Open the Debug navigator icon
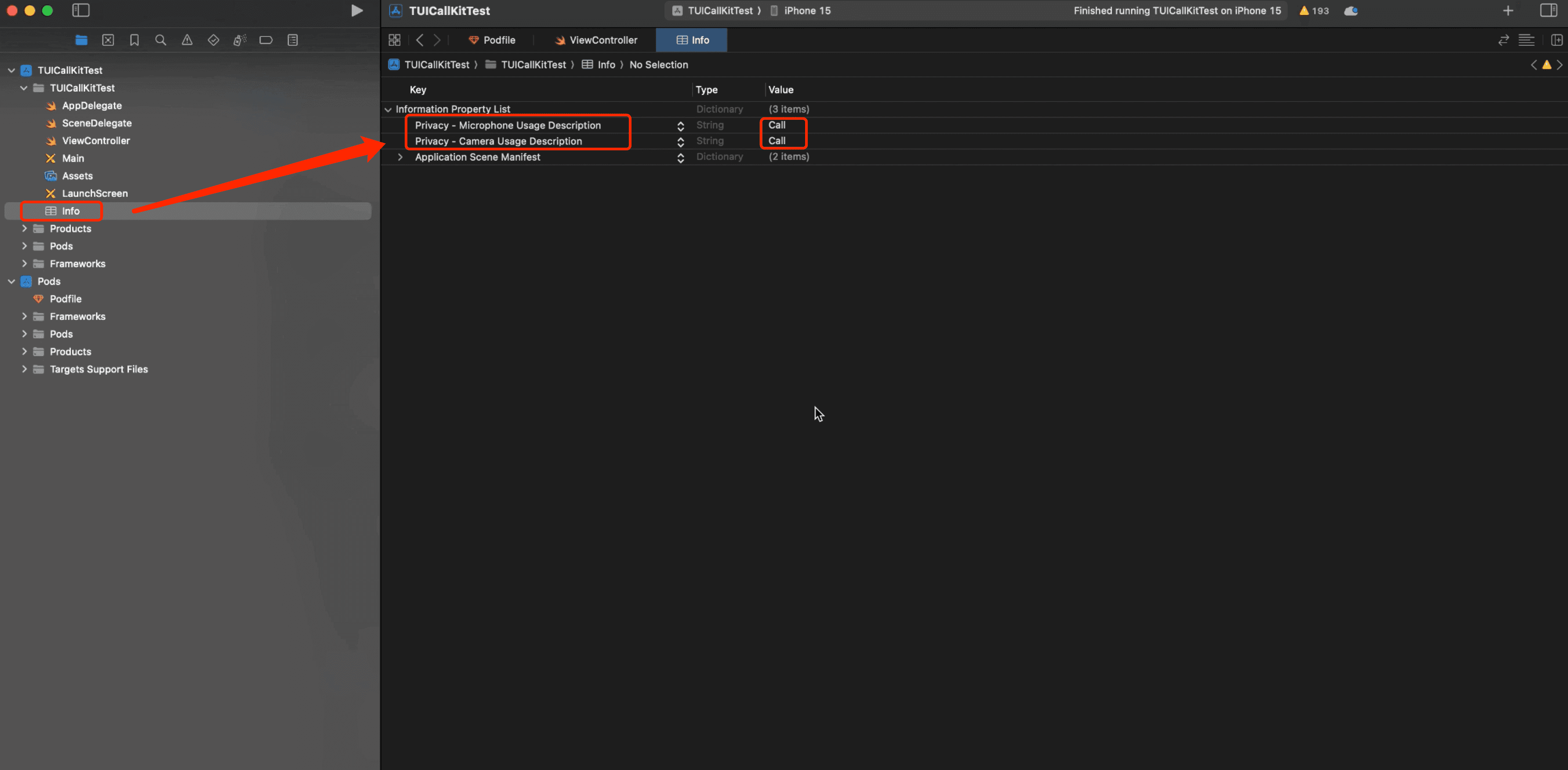This screenshot has width=1568, height=770. click(x=239, y=40)
